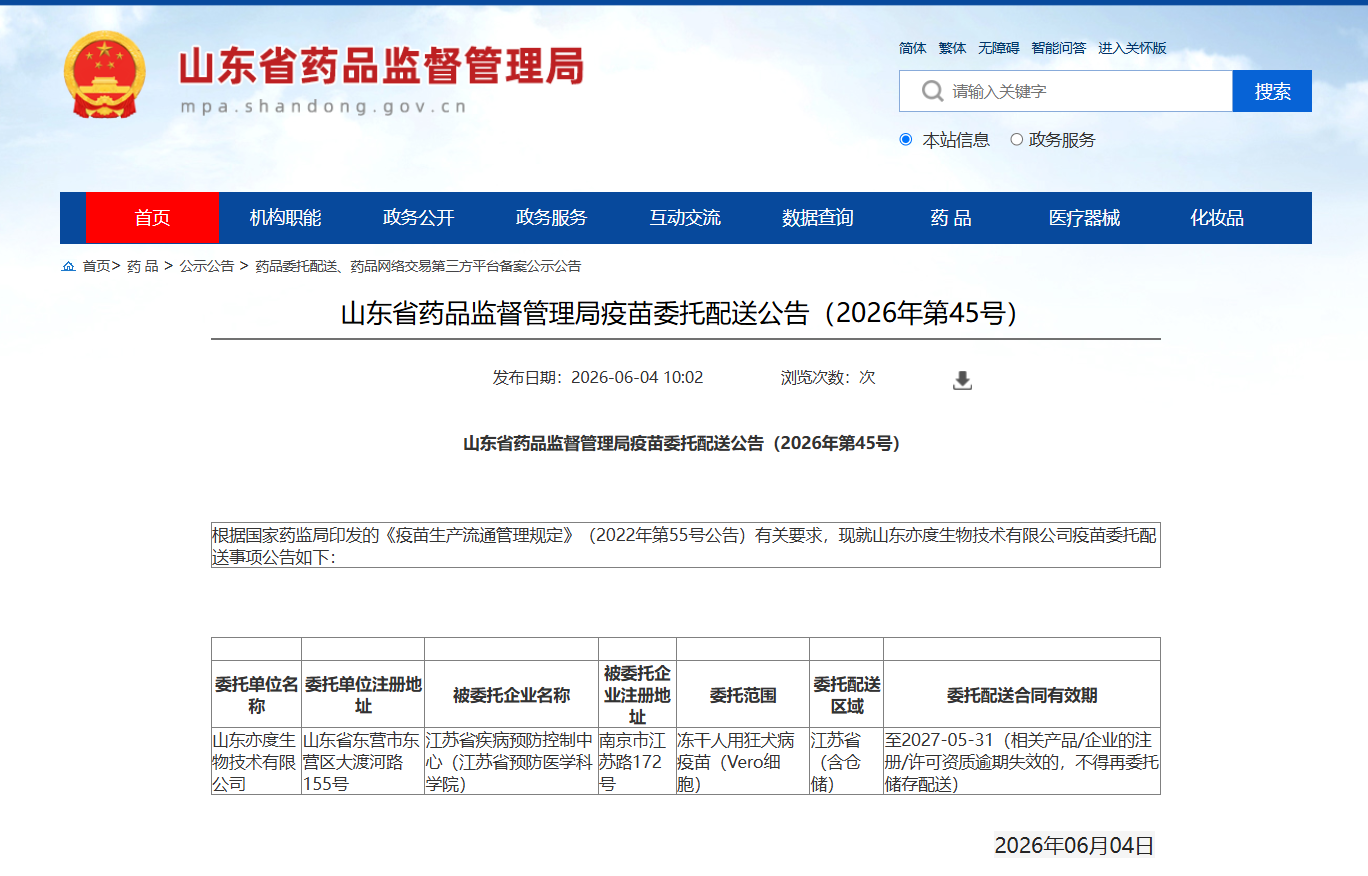Viewport: 1368px width, 876px height.
Task: Switch to 繁体 language link
Action: tap(953, 48)
